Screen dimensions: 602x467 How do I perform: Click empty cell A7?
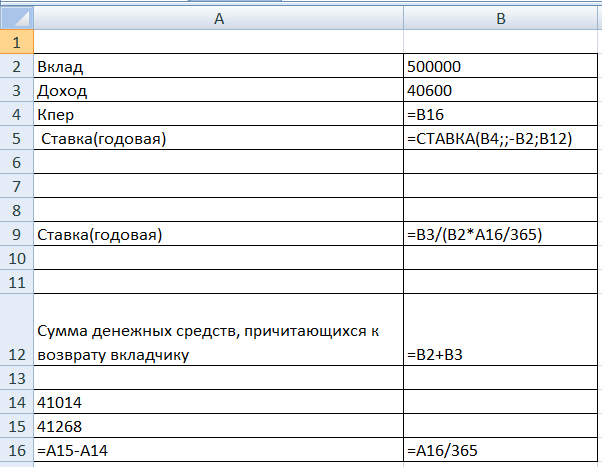tap(218, 186)
